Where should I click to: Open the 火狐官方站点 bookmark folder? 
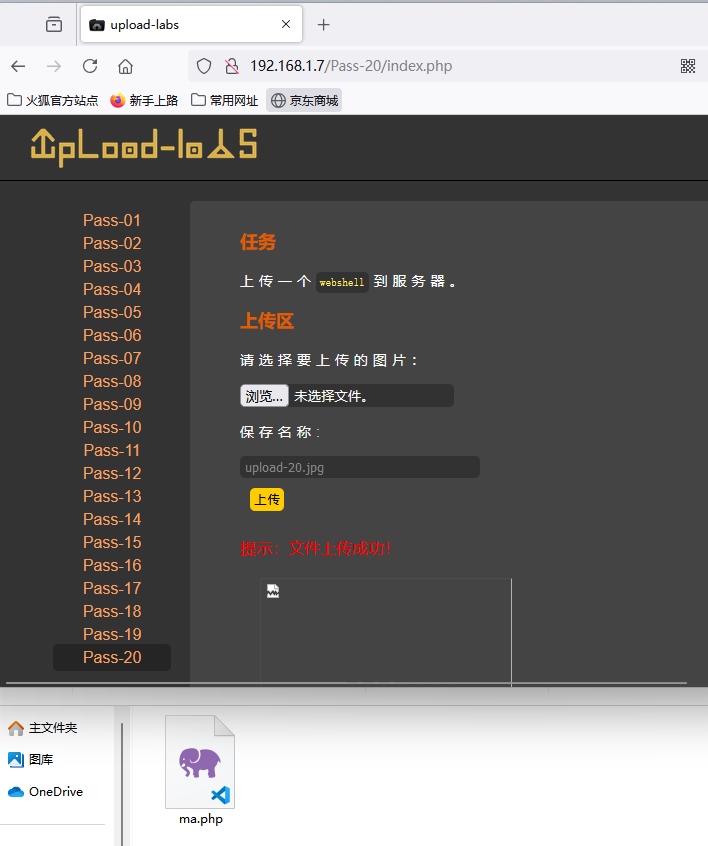tap(53, 100)
